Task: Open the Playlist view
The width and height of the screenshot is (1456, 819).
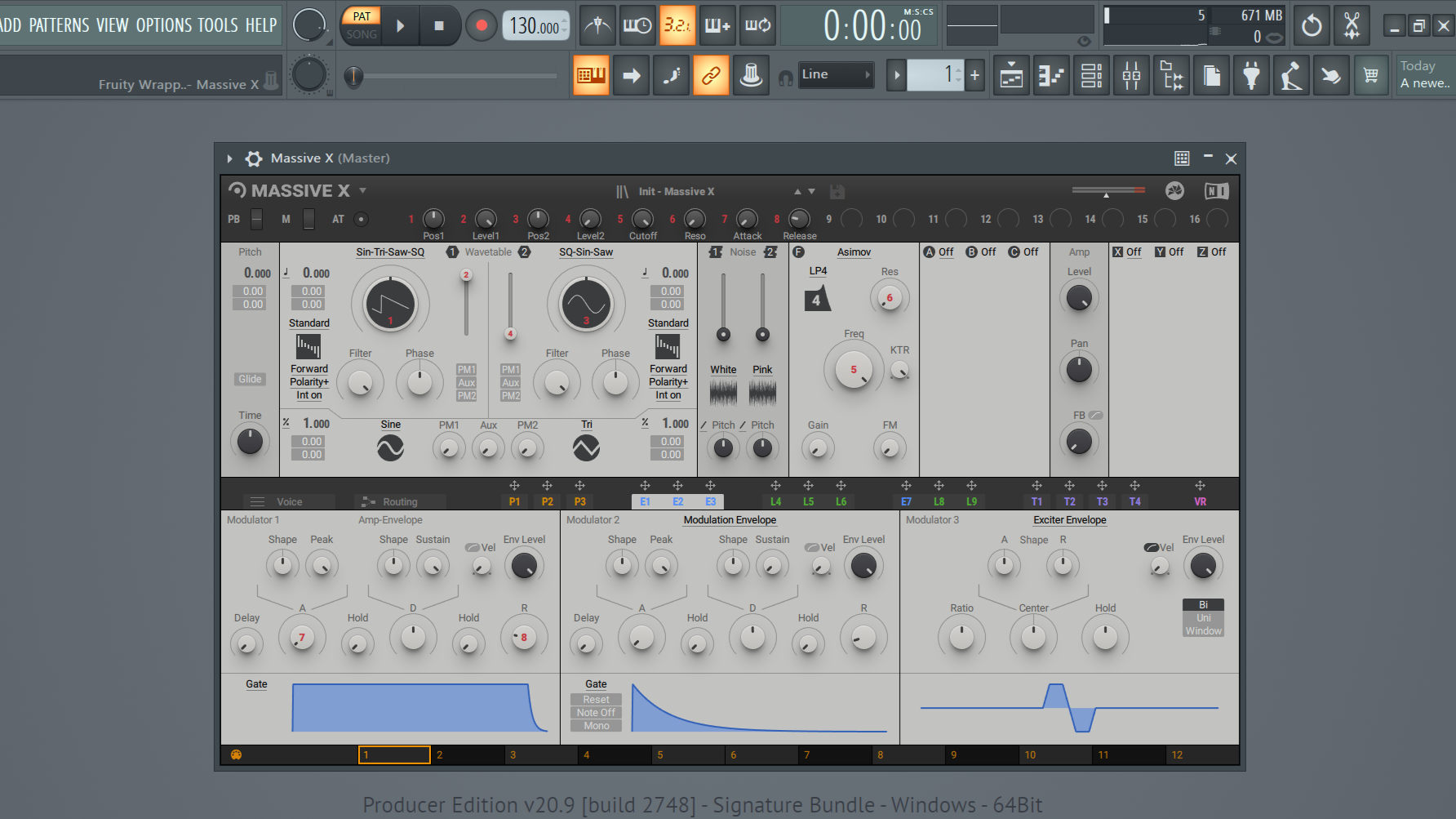Action: (x=1011, y=77)
